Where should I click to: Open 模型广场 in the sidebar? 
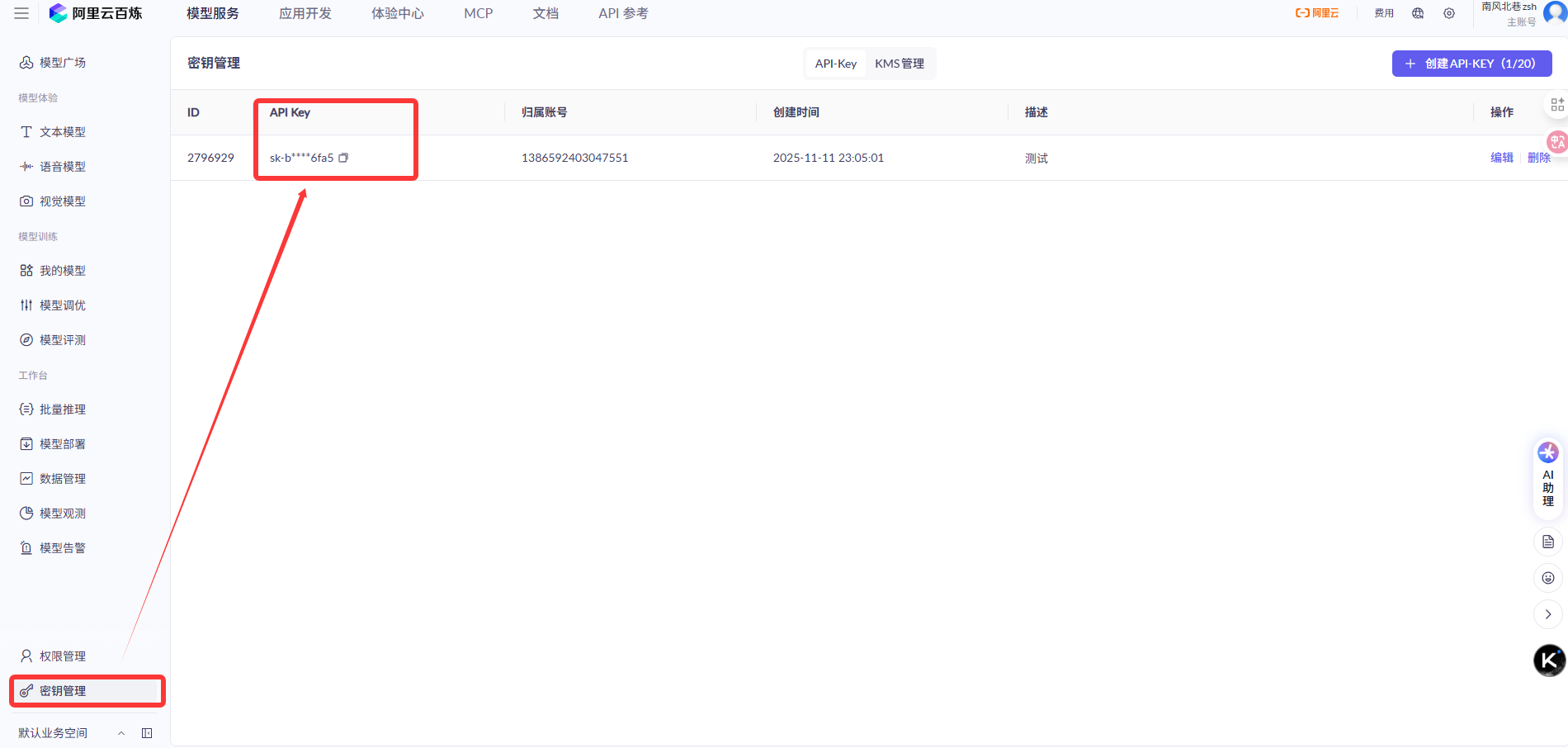pos(63,63)
